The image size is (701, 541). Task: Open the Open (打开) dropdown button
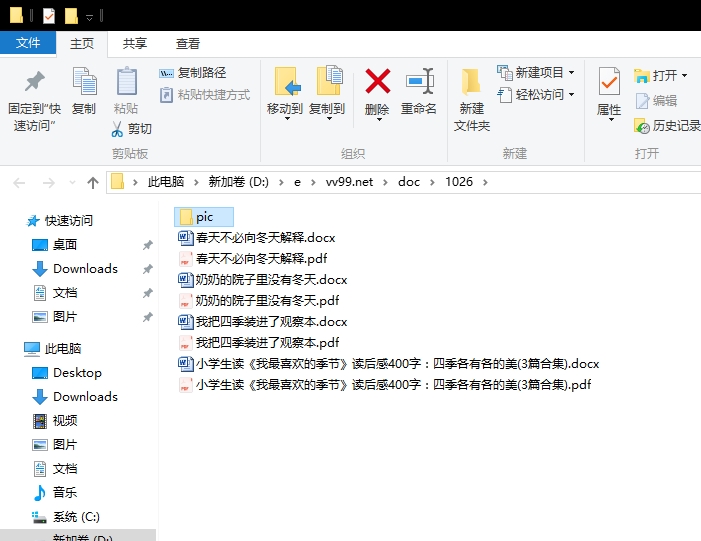point(661,75)
